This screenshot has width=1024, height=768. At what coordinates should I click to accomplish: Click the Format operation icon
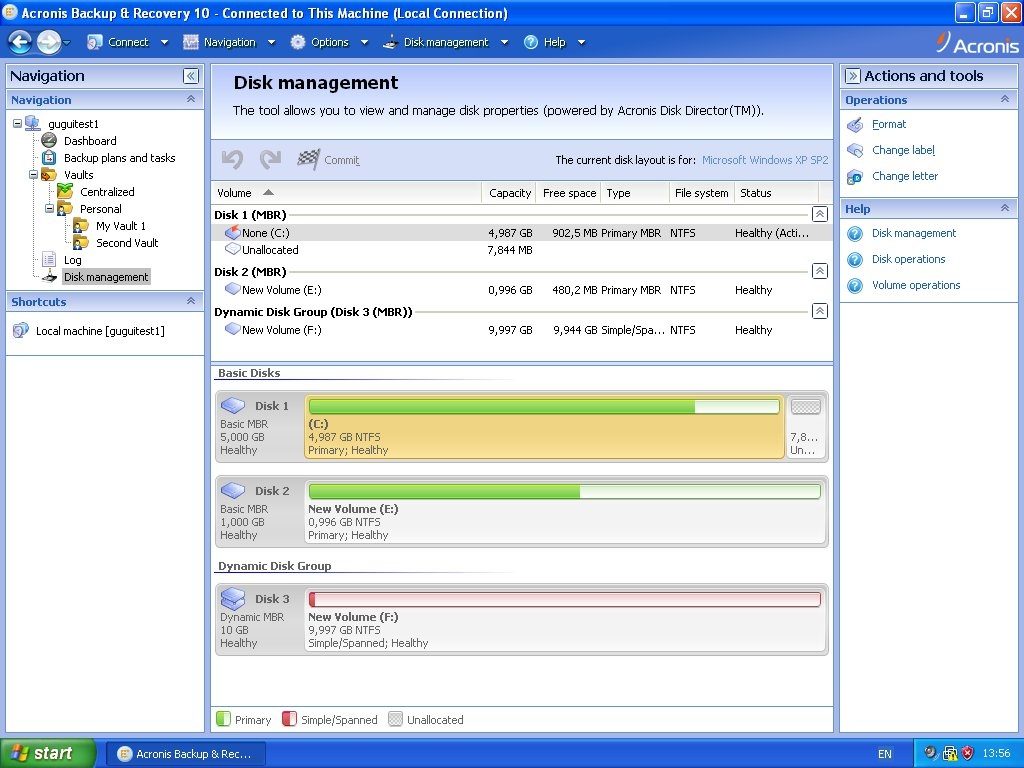pos(855,125)
